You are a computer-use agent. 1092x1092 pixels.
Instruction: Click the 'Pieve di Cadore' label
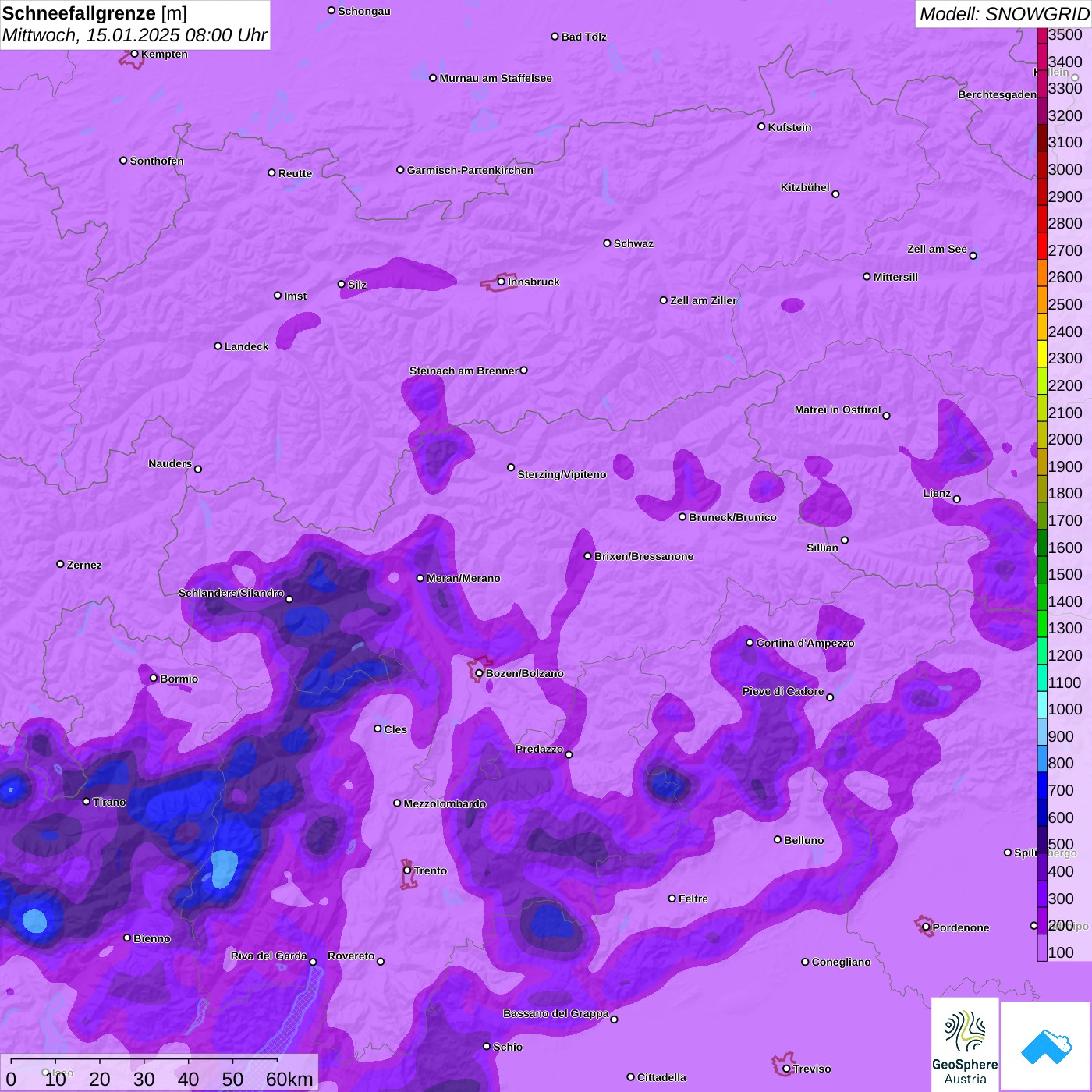click(x=783, y=691)
